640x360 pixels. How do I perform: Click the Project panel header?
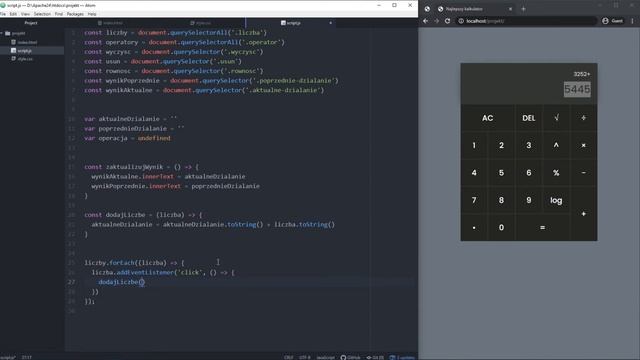(31, 23)
